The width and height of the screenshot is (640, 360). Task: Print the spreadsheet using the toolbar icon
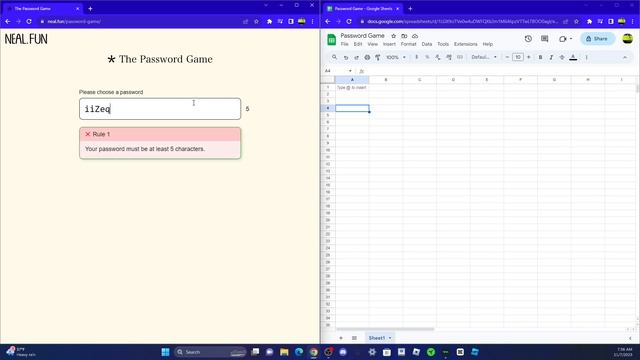coord(367,58)
